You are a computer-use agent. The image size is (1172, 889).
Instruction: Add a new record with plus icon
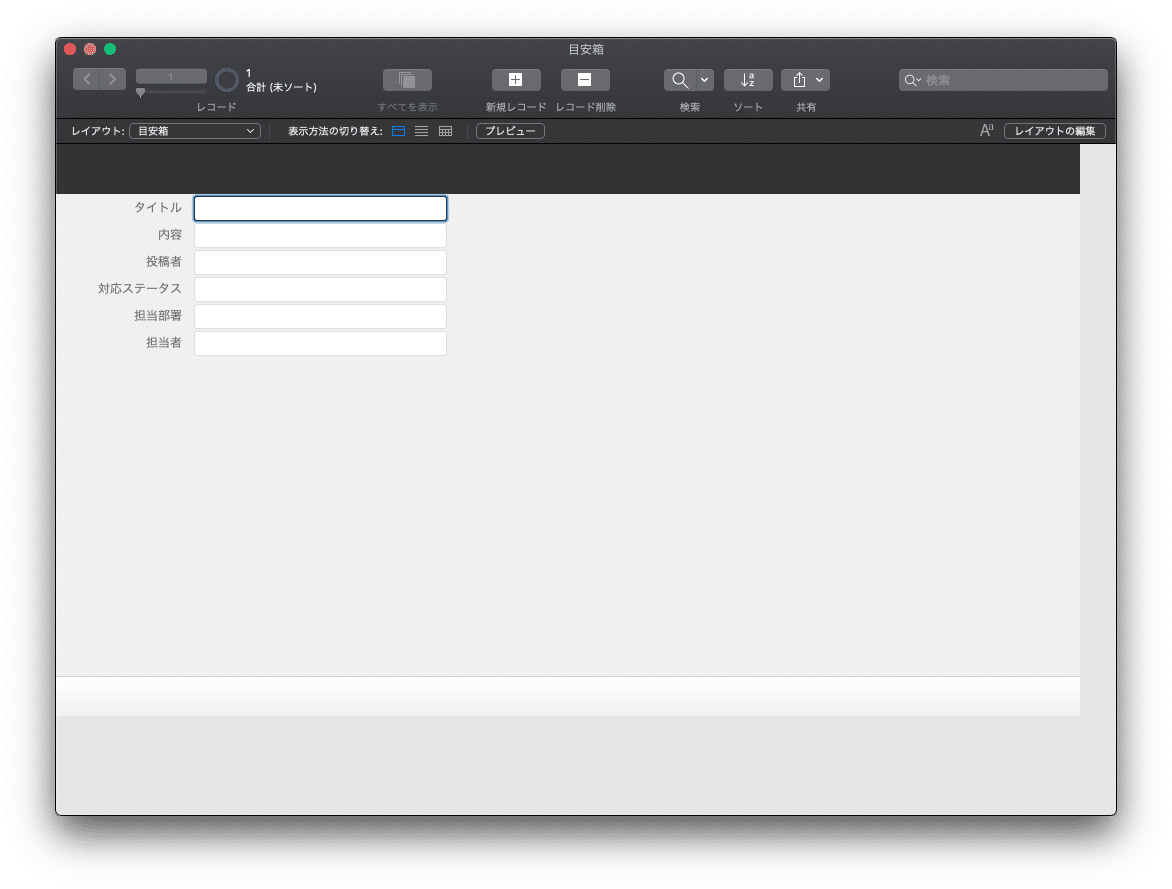pos(516,80)
